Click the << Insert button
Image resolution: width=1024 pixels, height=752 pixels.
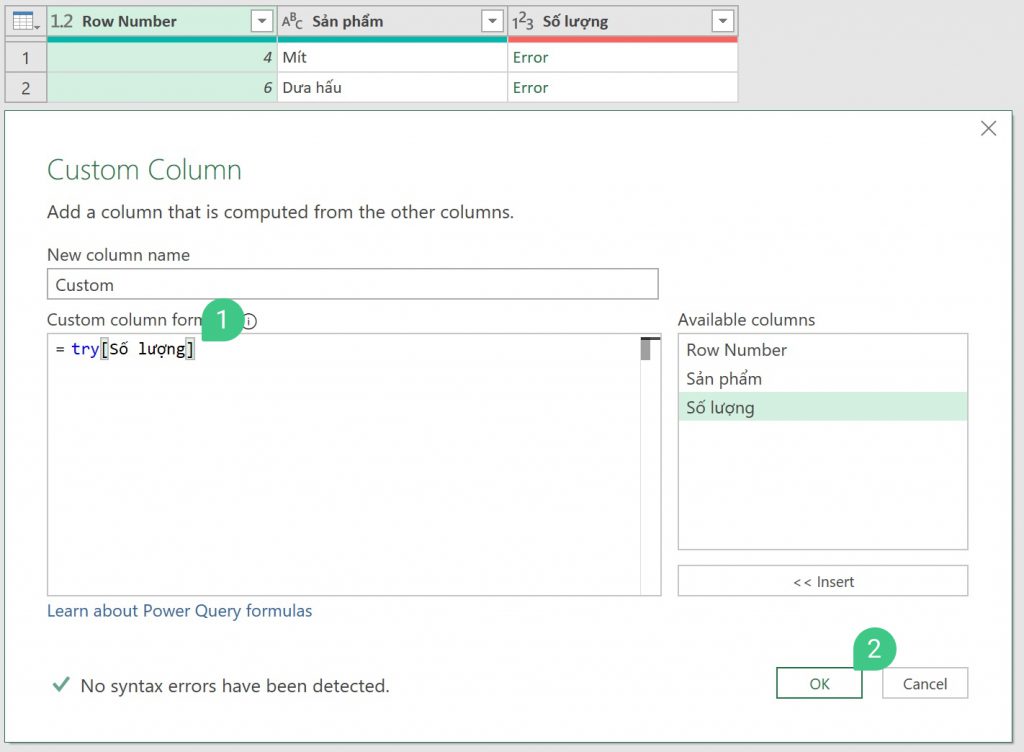click(822, 580)
